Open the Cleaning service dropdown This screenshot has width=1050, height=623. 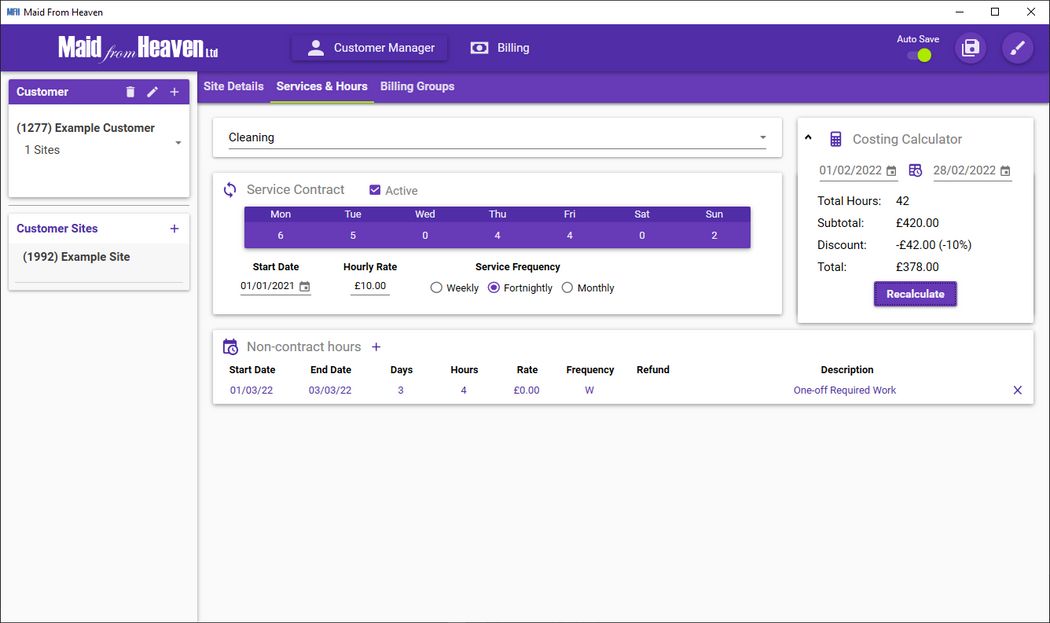pyautogui.click(x=497, y=138)
